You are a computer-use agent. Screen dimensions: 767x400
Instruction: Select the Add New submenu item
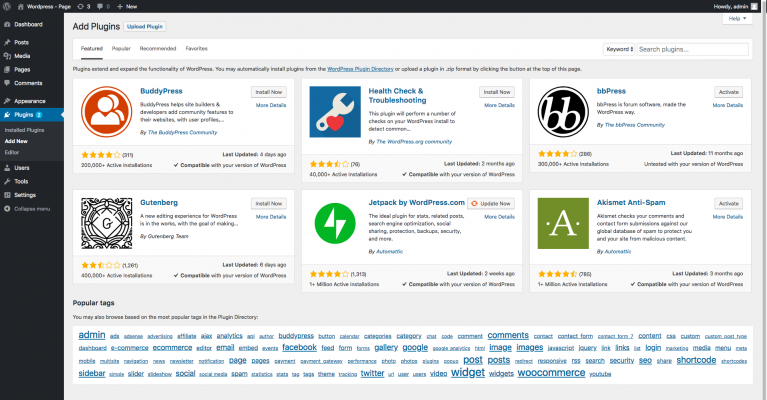click(x=16, y=141)
